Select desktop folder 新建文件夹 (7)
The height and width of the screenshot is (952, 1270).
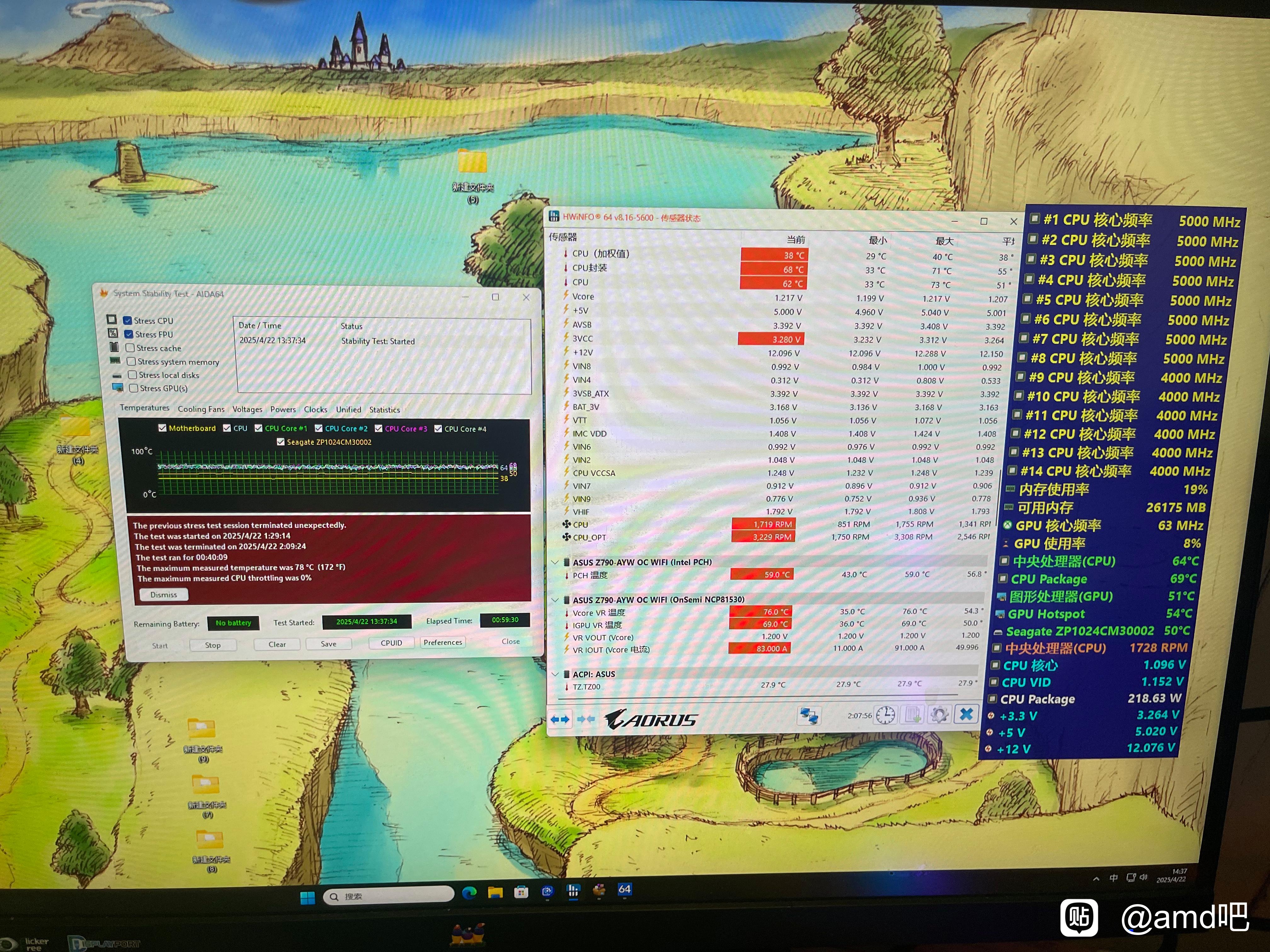point(207,796)
